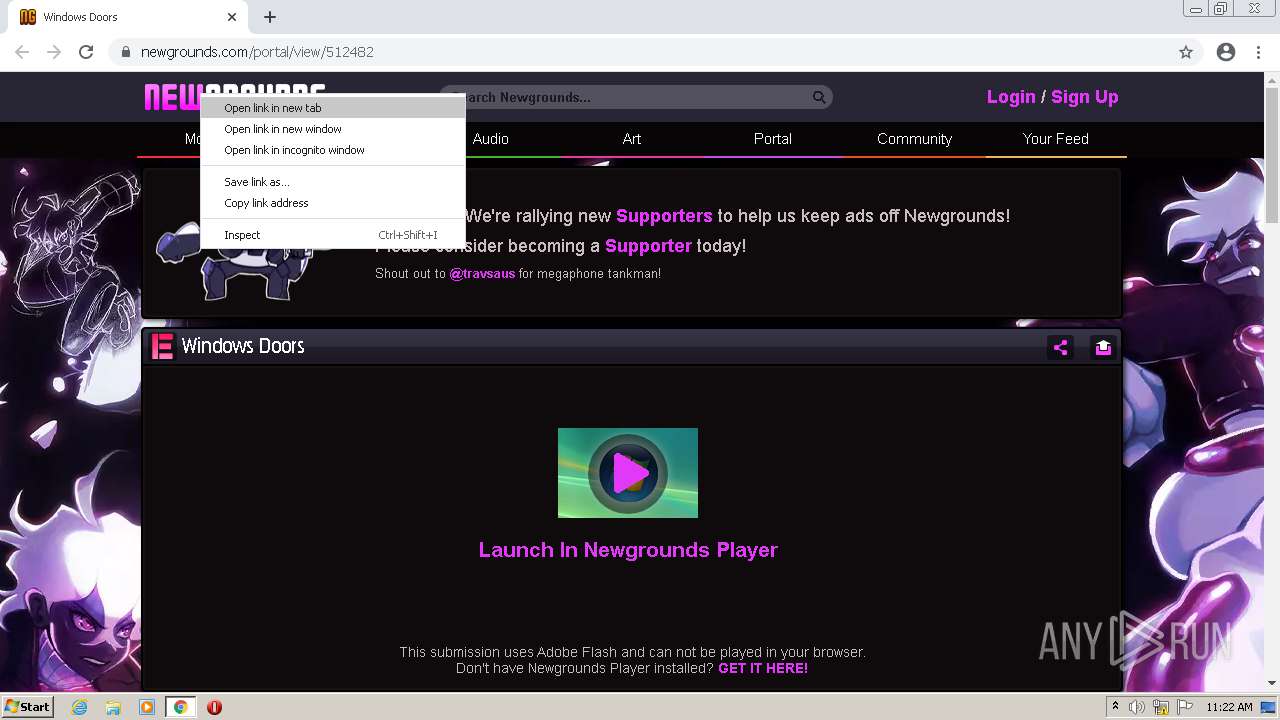Click the Login link

tap(1011, 97)
